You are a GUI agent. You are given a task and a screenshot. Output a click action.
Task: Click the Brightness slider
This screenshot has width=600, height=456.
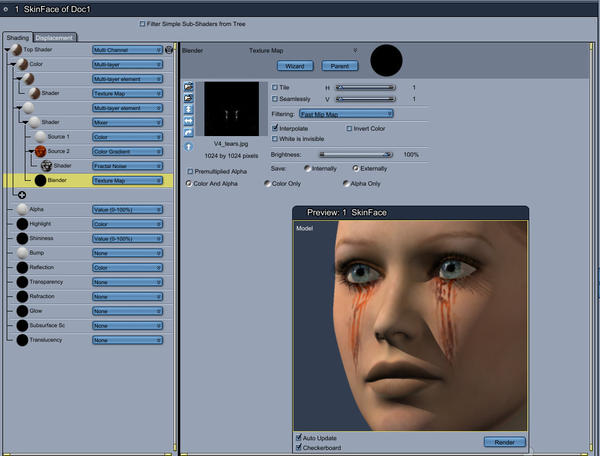coord(356,155)
